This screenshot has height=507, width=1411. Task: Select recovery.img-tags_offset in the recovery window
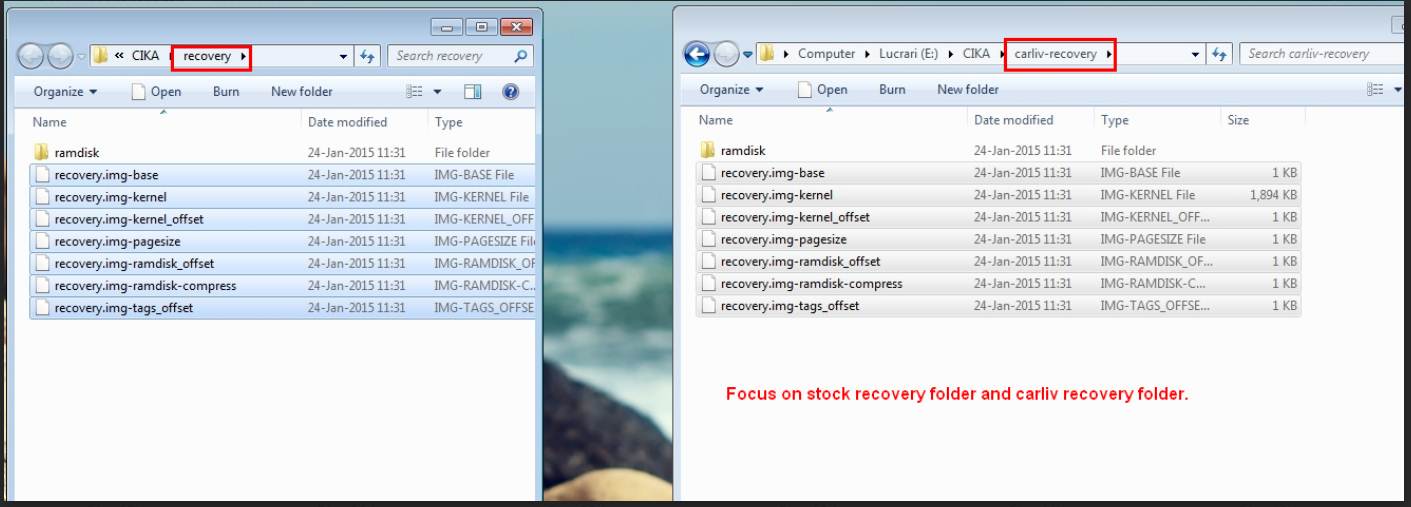point(124,308)
